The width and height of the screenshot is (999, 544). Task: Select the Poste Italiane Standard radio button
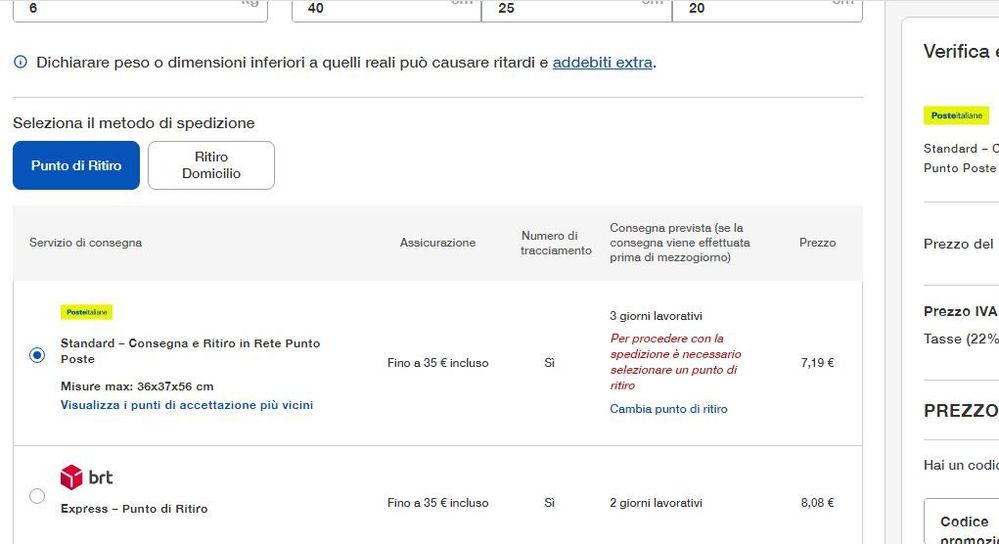tap(37, 355)
